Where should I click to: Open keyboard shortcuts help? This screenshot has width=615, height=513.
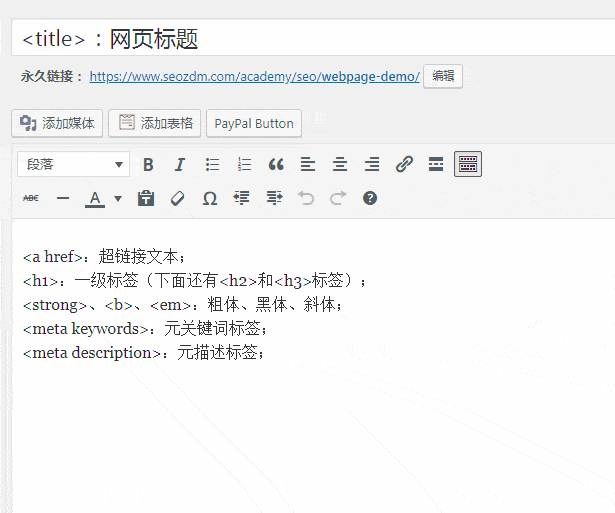point(370,198)
